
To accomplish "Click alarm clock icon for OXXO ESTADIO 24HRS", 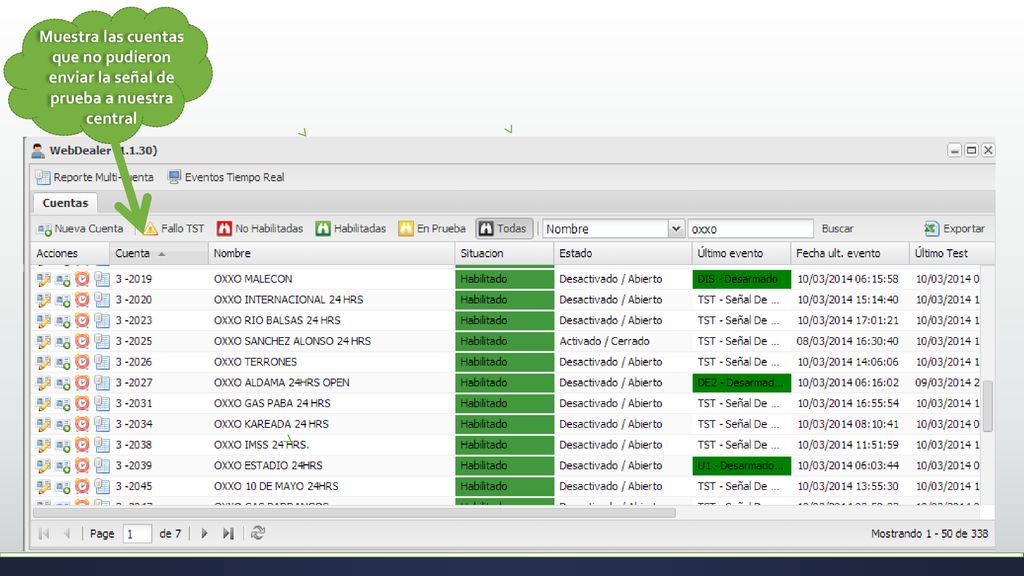I will tap(82, 466).
